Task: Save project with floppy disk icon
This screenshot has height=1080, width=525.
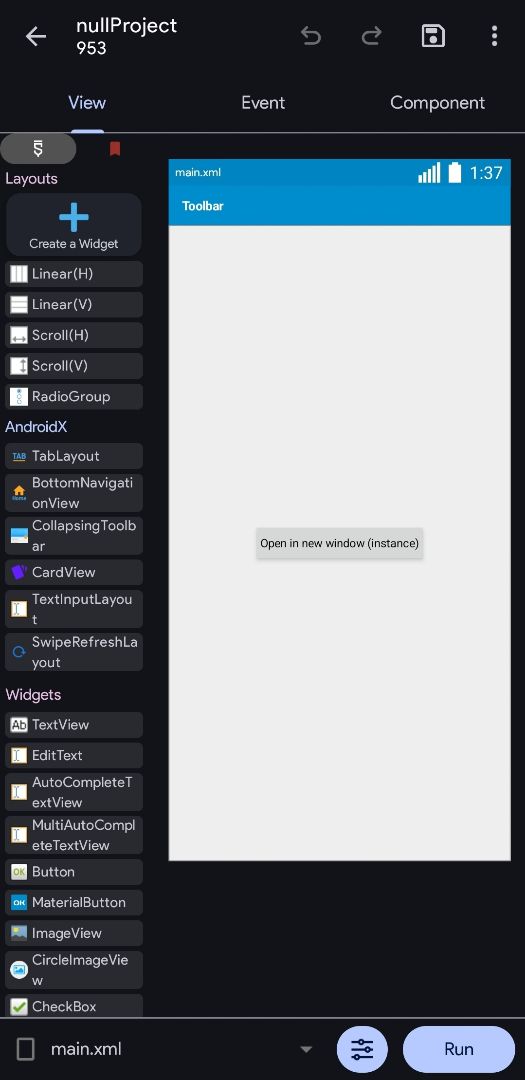Action: coord(433,36)
